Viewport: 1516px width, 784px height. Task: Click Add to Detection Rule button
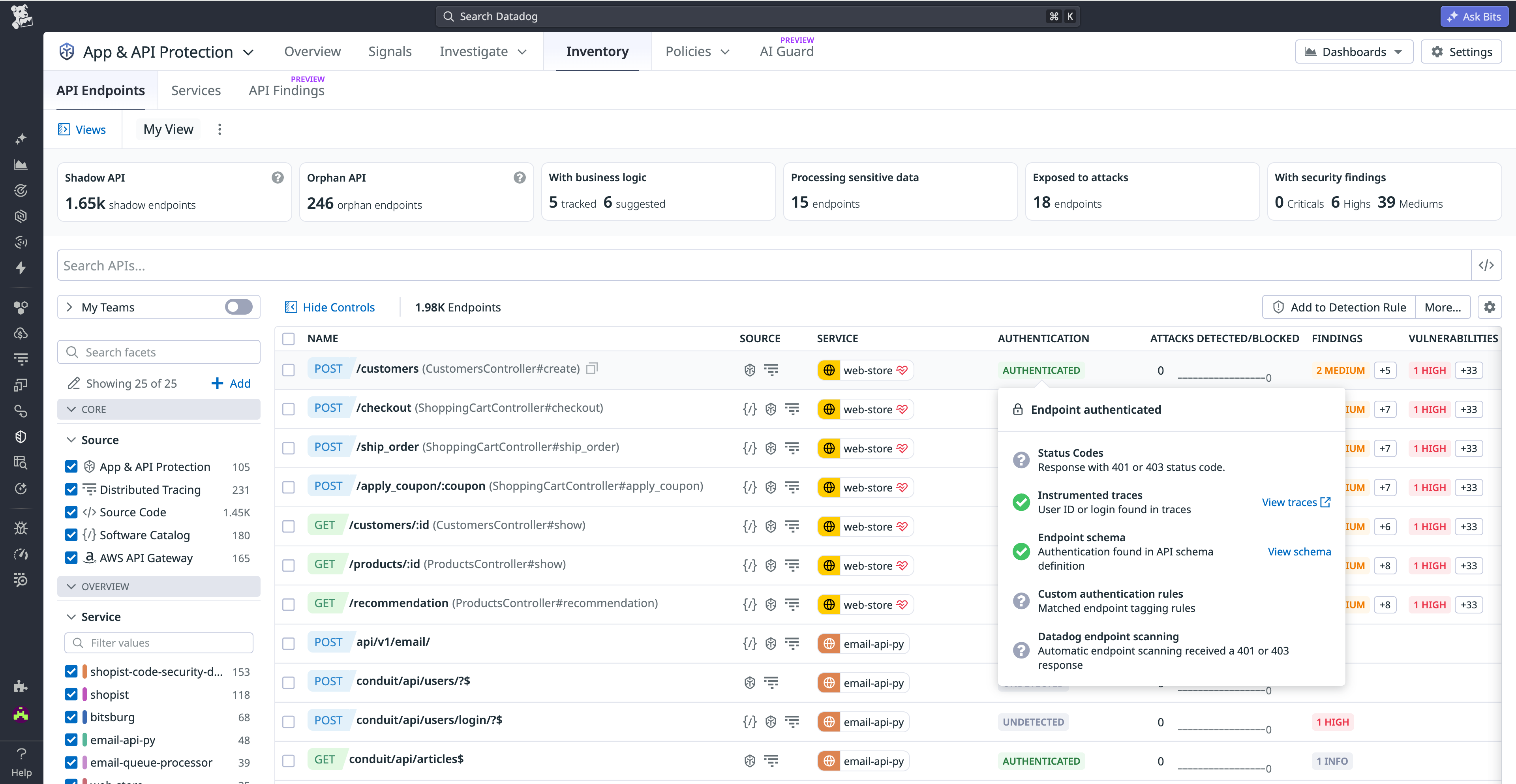1339,307
